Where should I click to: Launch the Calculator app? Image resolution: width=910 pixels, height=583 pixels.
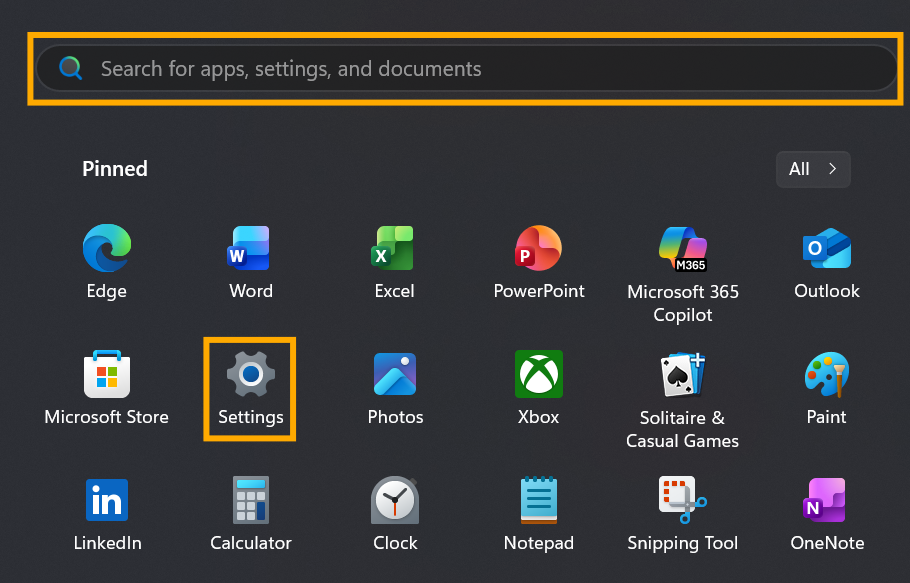(x=251, y=513)
